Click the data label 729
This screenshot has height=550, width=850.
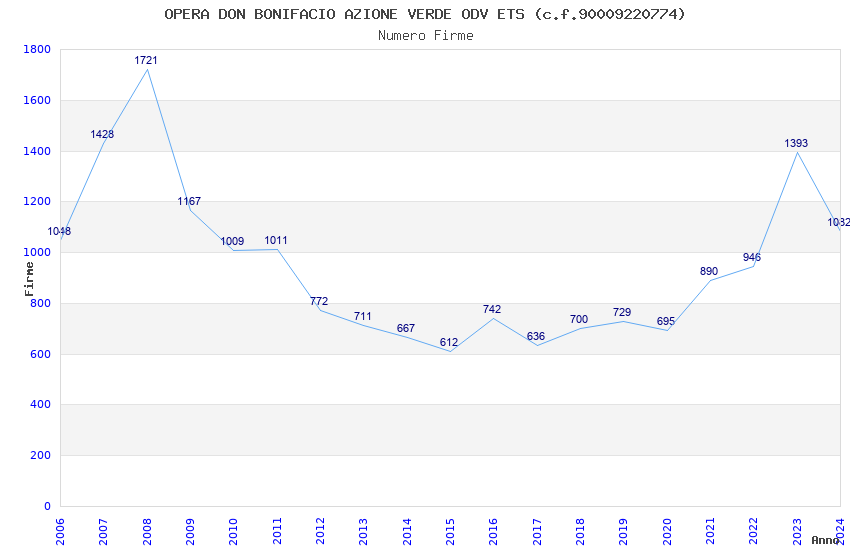pyautogui.click(x=622, y=312)
